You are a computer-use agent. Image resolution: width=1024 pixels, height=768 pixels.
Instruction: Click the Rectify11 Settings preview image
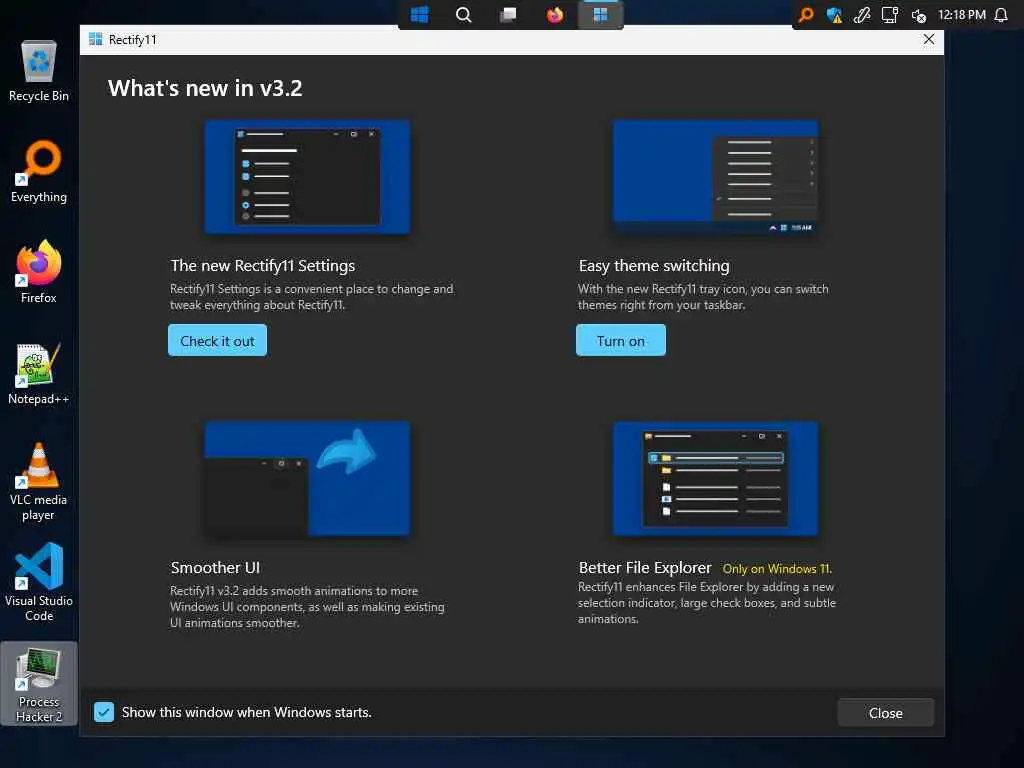pos(308,177)
